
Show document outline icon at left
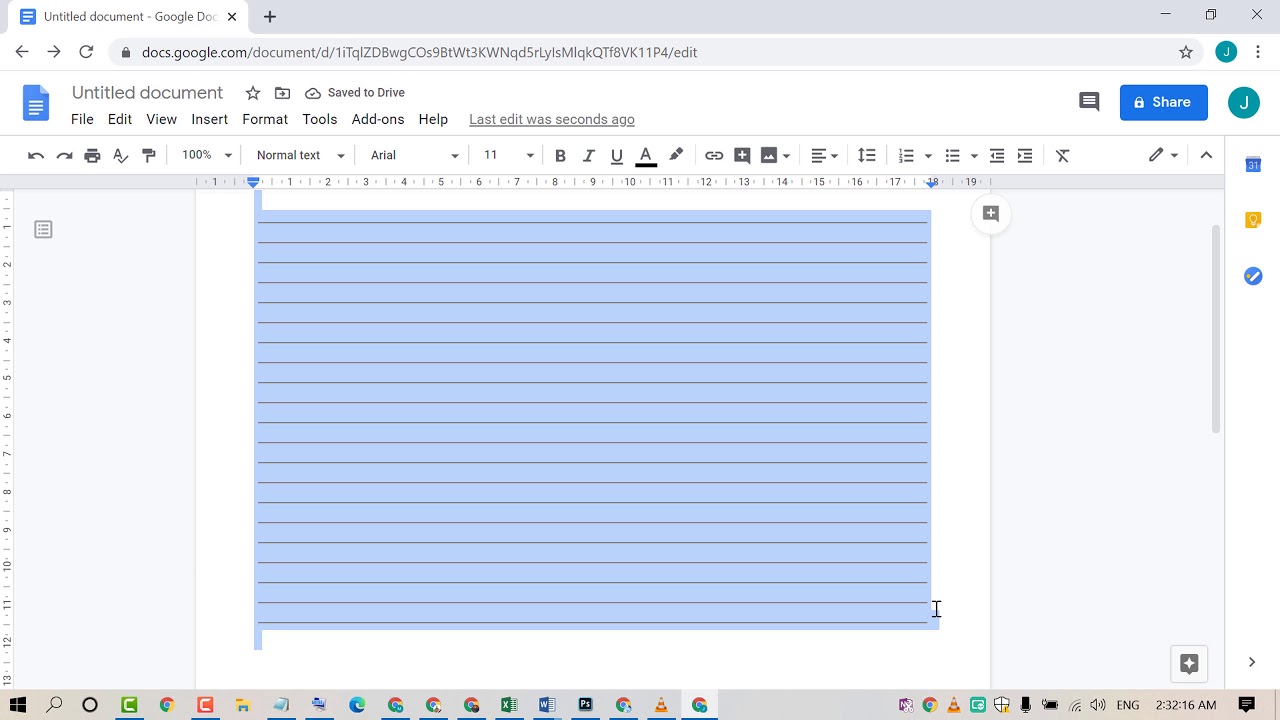(43, 230)
